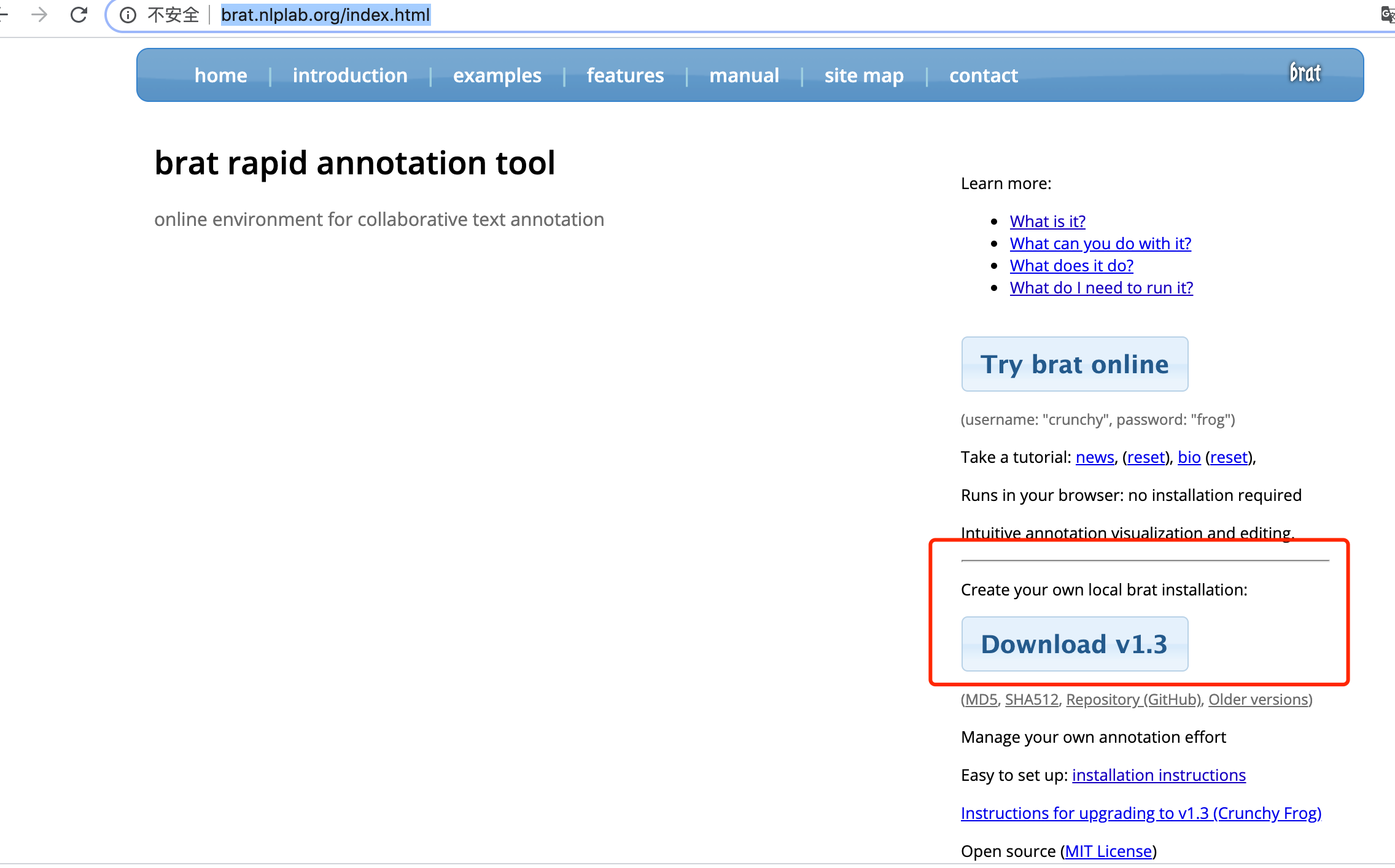Open the news tutorial link
Viewport: 1395px width, 868px height.
1095,457
